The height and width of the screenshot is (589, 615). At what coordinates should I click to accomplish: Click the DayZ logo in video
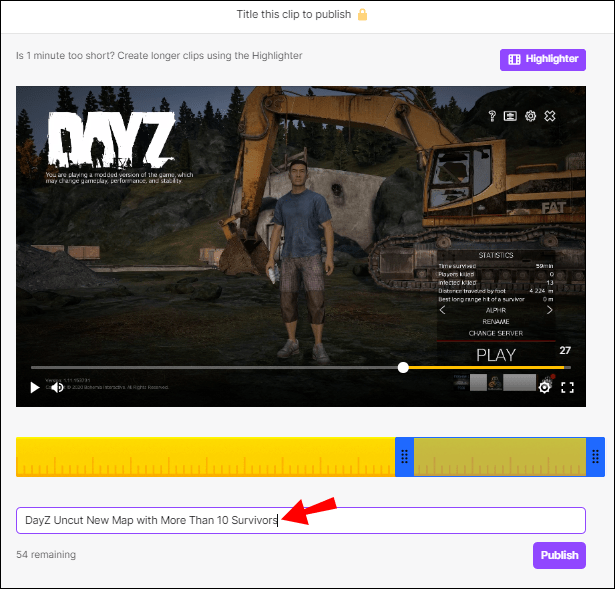111,140
